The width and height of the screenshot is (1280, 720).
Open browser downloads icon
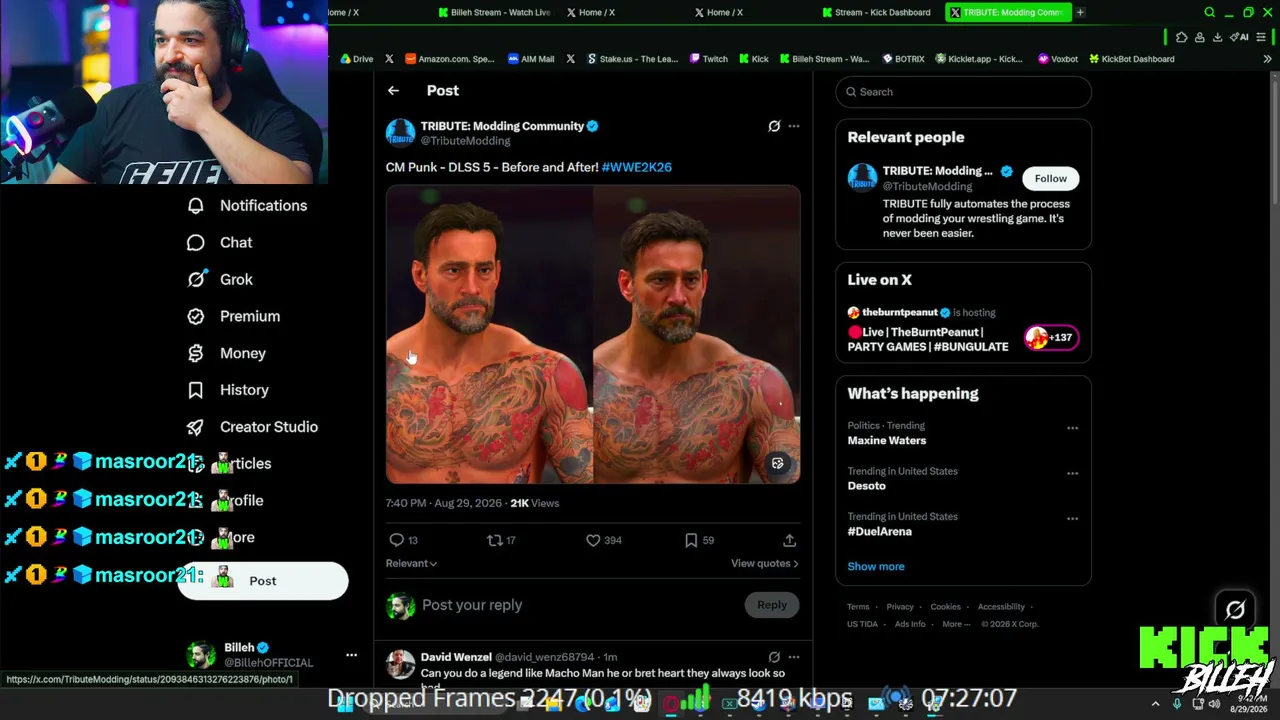pos(1217,37)
